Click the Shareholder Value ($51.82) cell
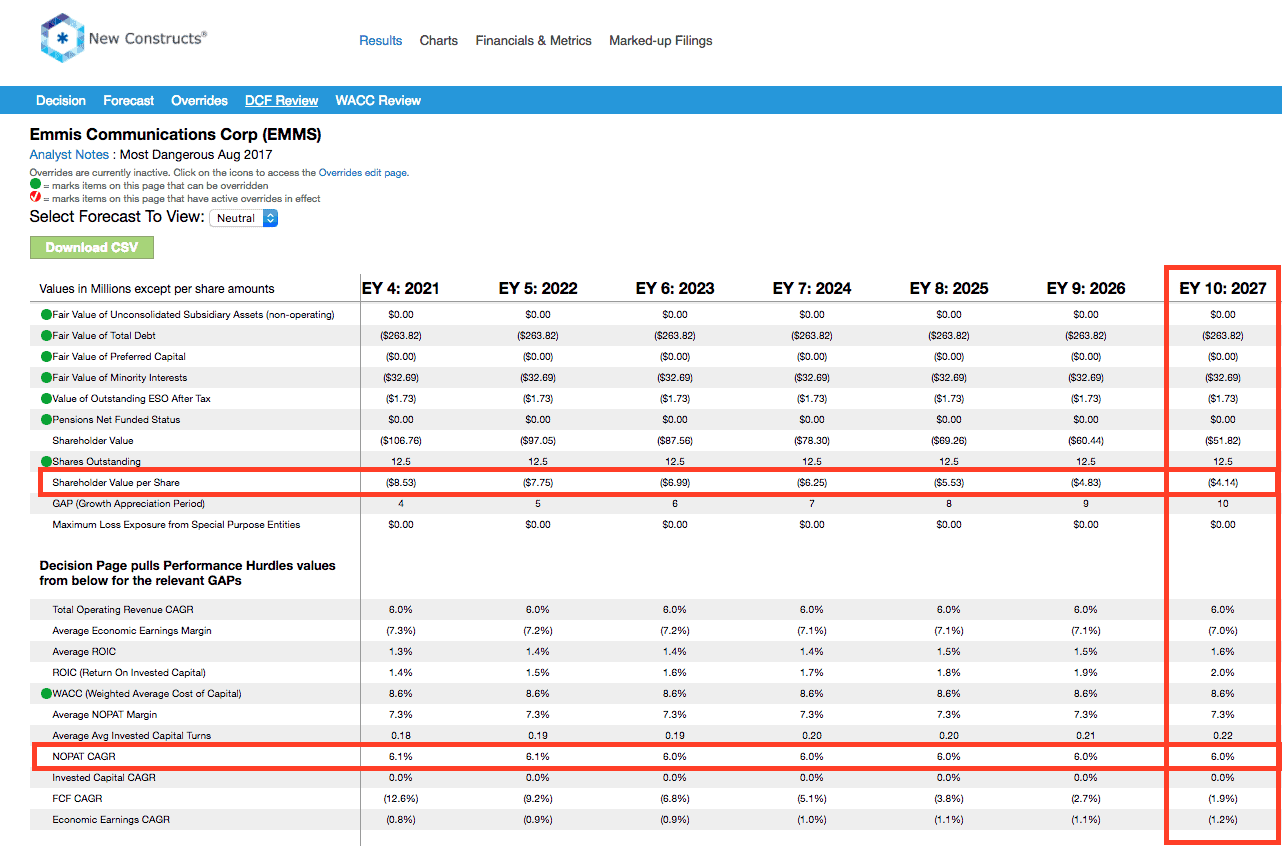The width and height of the screenshot is (1282, 846). [1223, 441]
